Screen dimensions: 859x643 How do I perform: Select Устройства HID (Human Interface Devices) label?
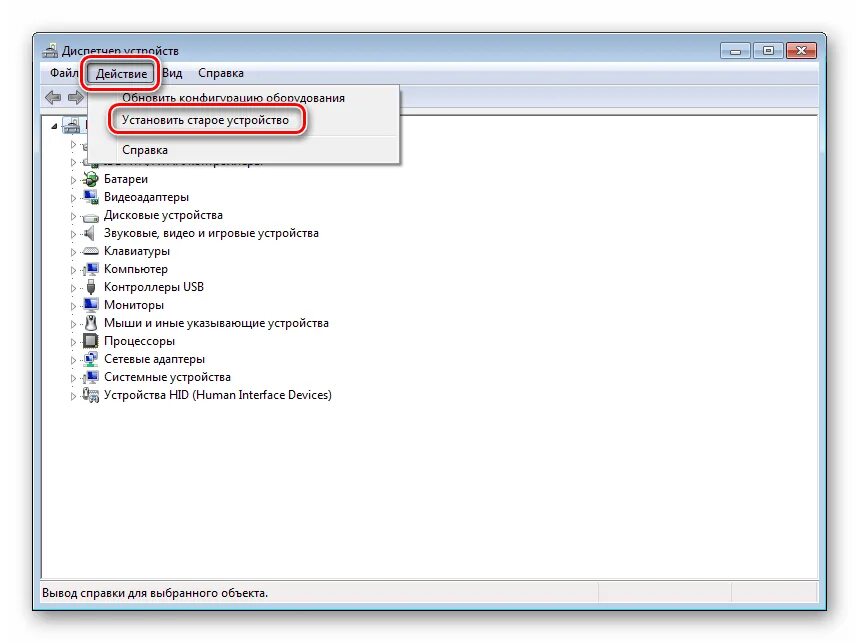coord(217,395)
